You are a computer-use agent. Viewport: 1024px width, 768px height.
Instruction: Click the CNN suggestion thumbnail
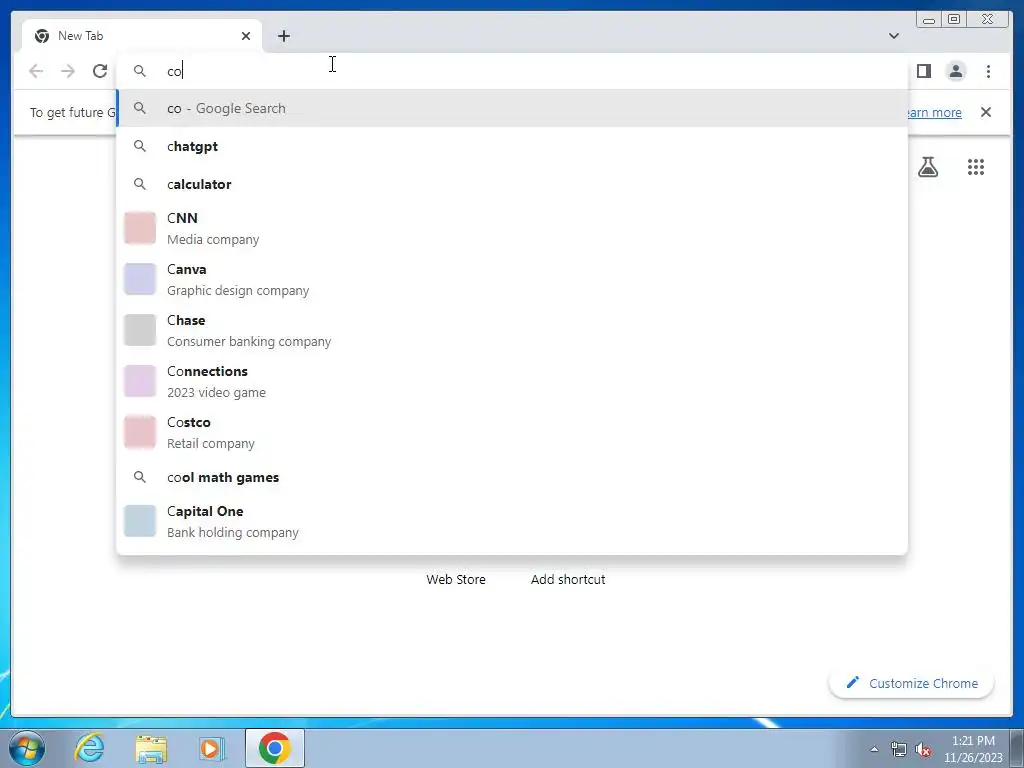[140, 228]
